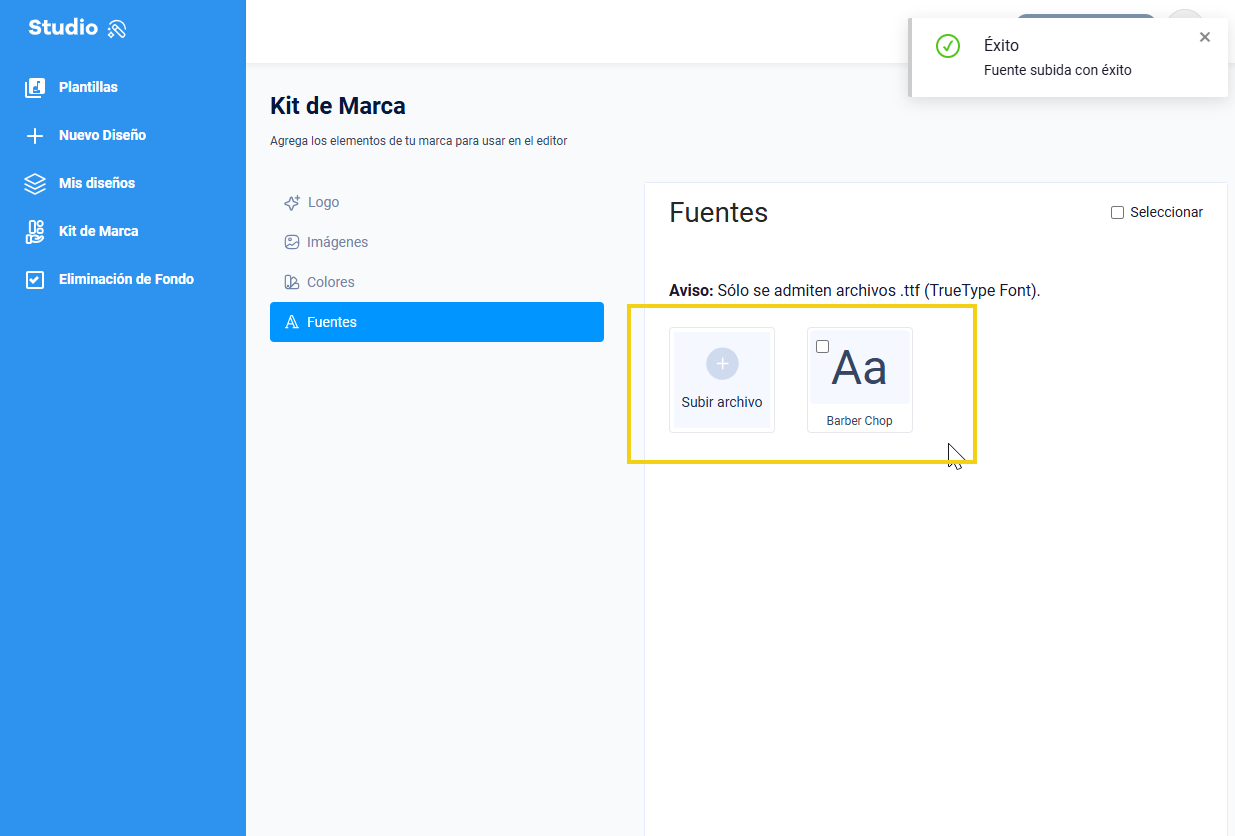Screen dimensions: 1235x836
Task: Switch to the Imágenes tab
Action: pos(437,242)
